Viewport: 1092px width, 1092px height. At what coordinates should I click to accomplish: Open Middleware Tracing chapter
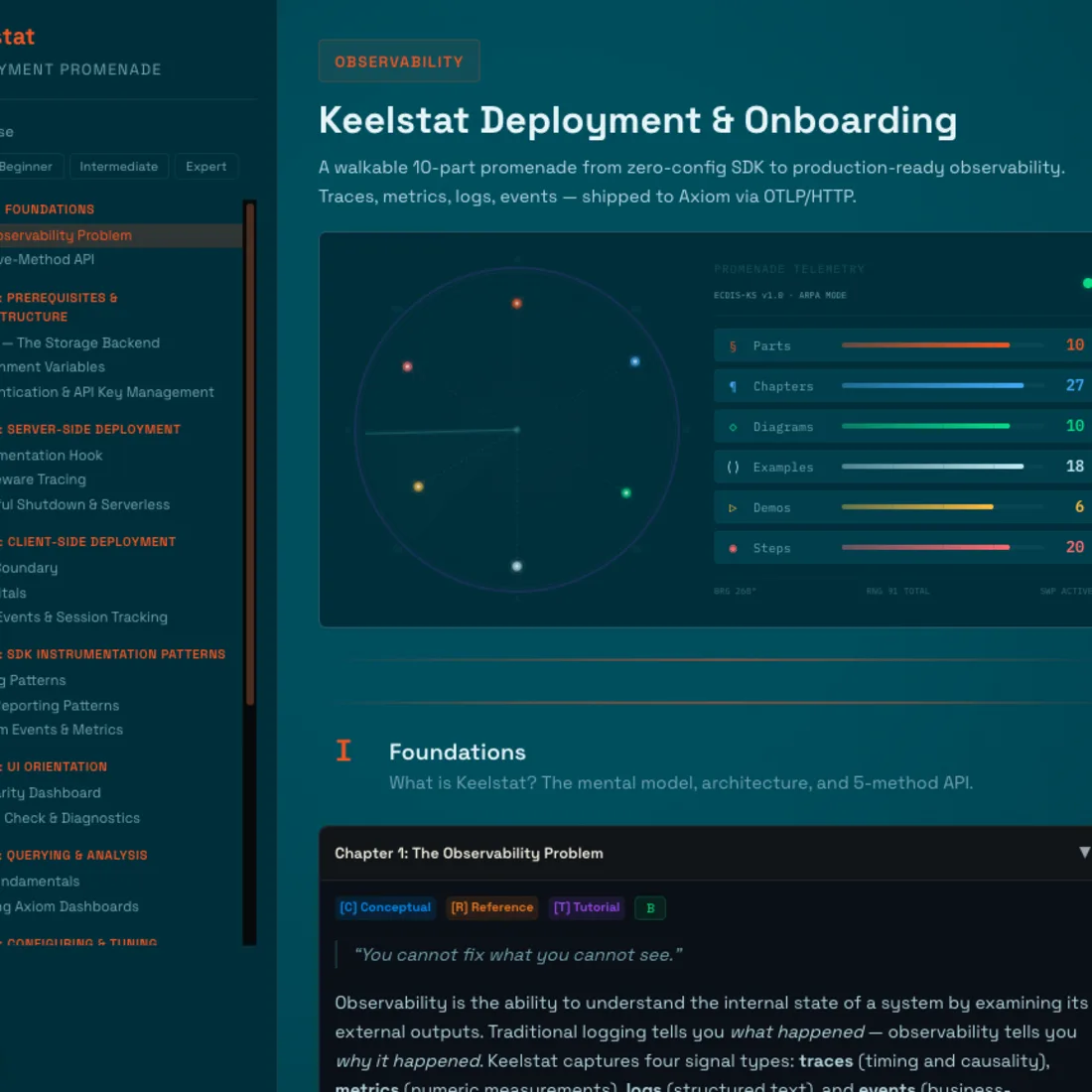click(43, 479)
